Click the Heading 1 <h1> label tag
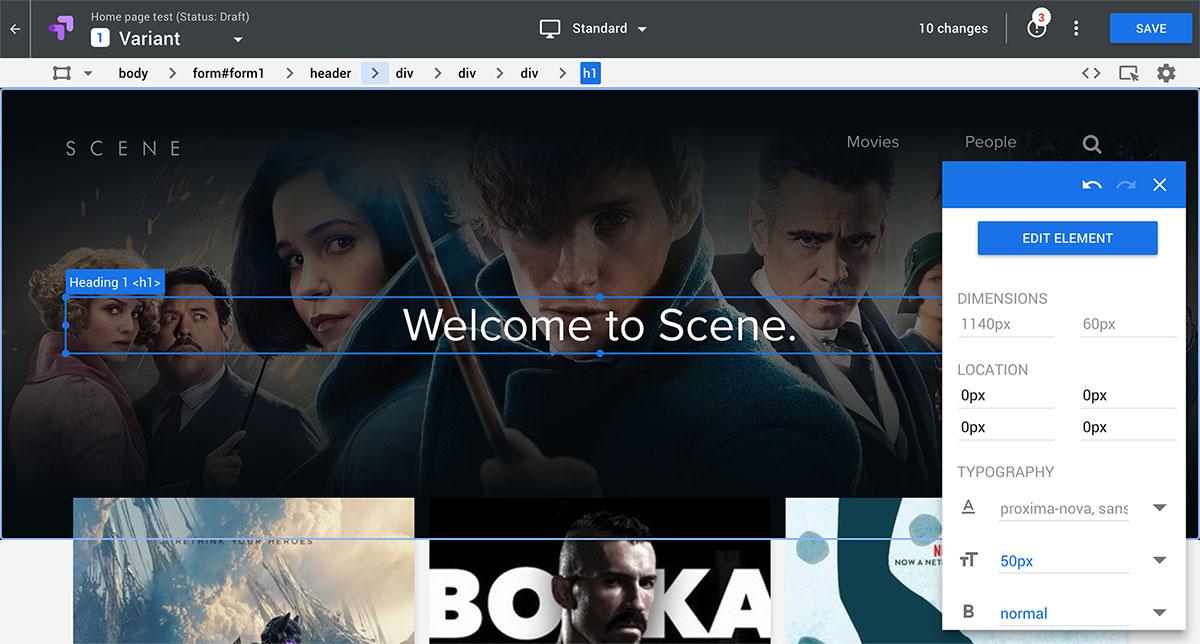The height and width of the screenshot is (644, 1200). 115,283
